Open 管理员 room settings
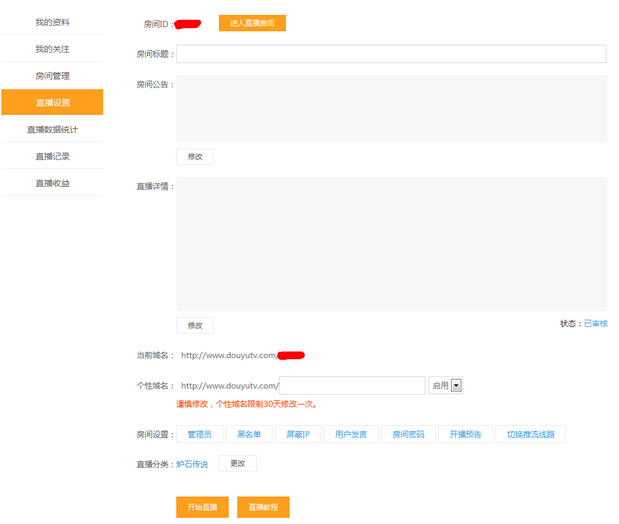Screen dimensions: 619x524 (x=199, y=434)
